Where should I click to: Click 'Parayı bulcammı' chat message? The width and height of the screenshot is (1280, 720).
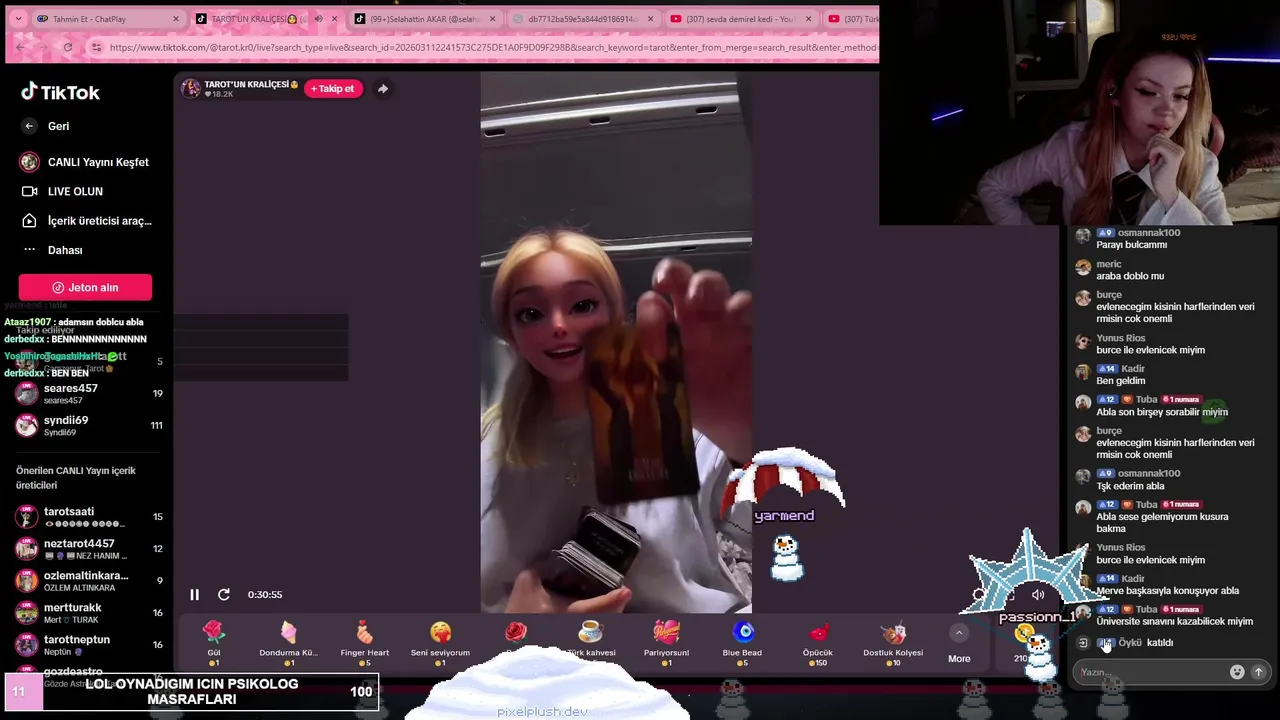coord(1132,245)
